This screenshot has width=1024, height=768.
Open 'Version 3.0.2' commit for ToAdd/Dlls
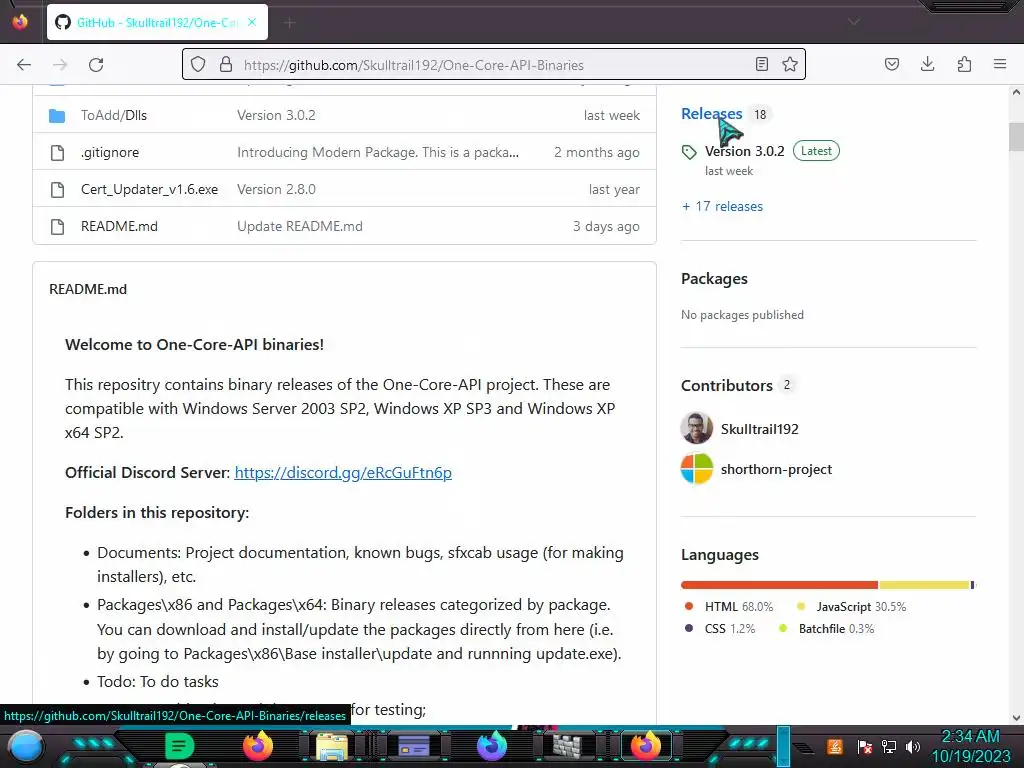(276, 116)
